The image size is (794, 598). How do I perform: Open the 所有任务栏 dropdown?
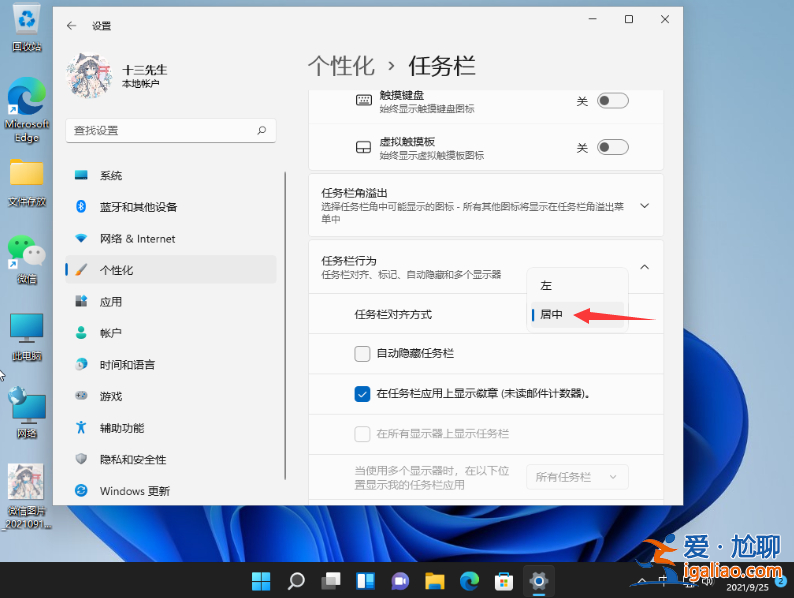tap(577, 477)
